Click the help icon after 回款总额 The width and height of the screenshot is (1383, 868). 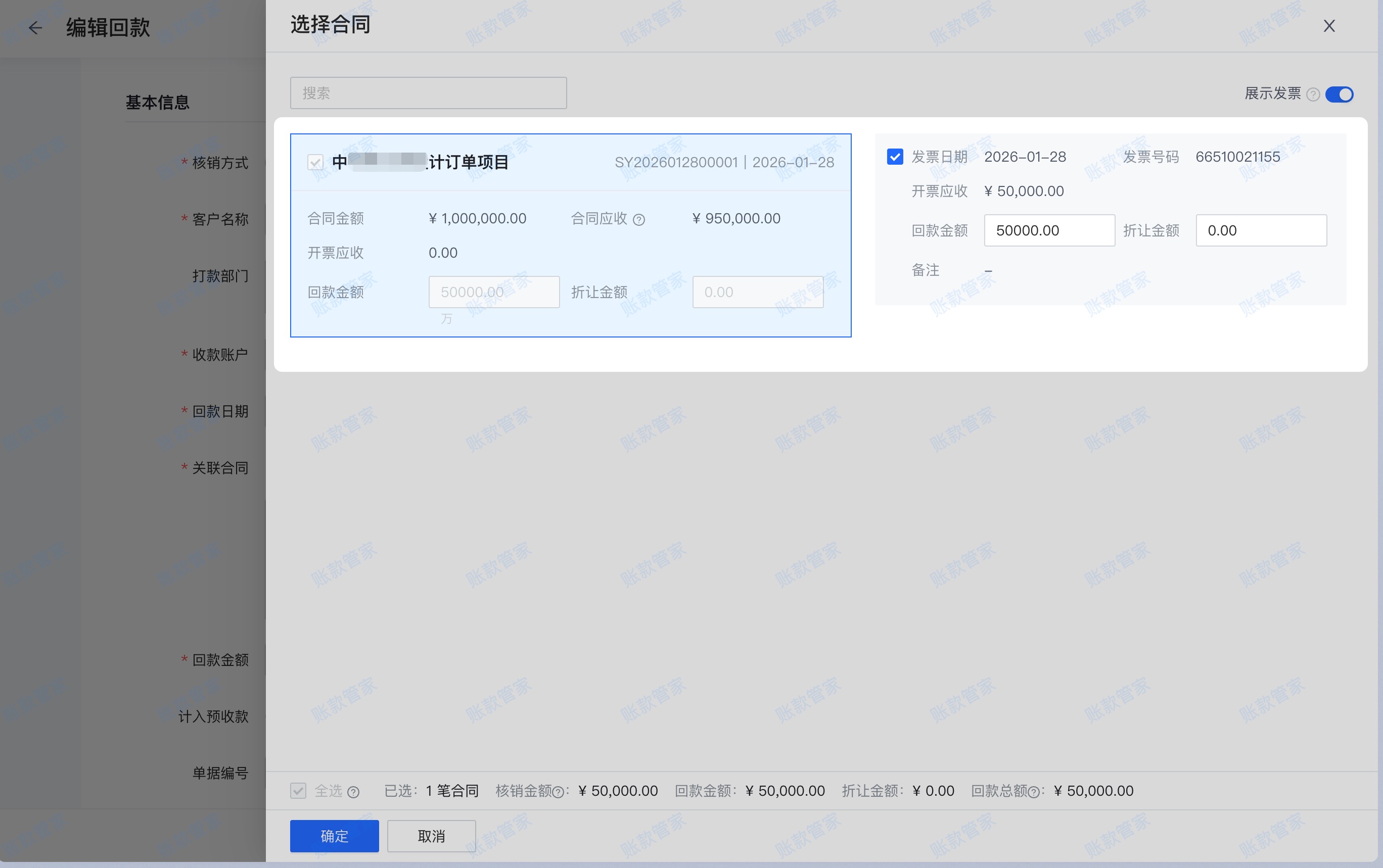tap(1033, 792)
